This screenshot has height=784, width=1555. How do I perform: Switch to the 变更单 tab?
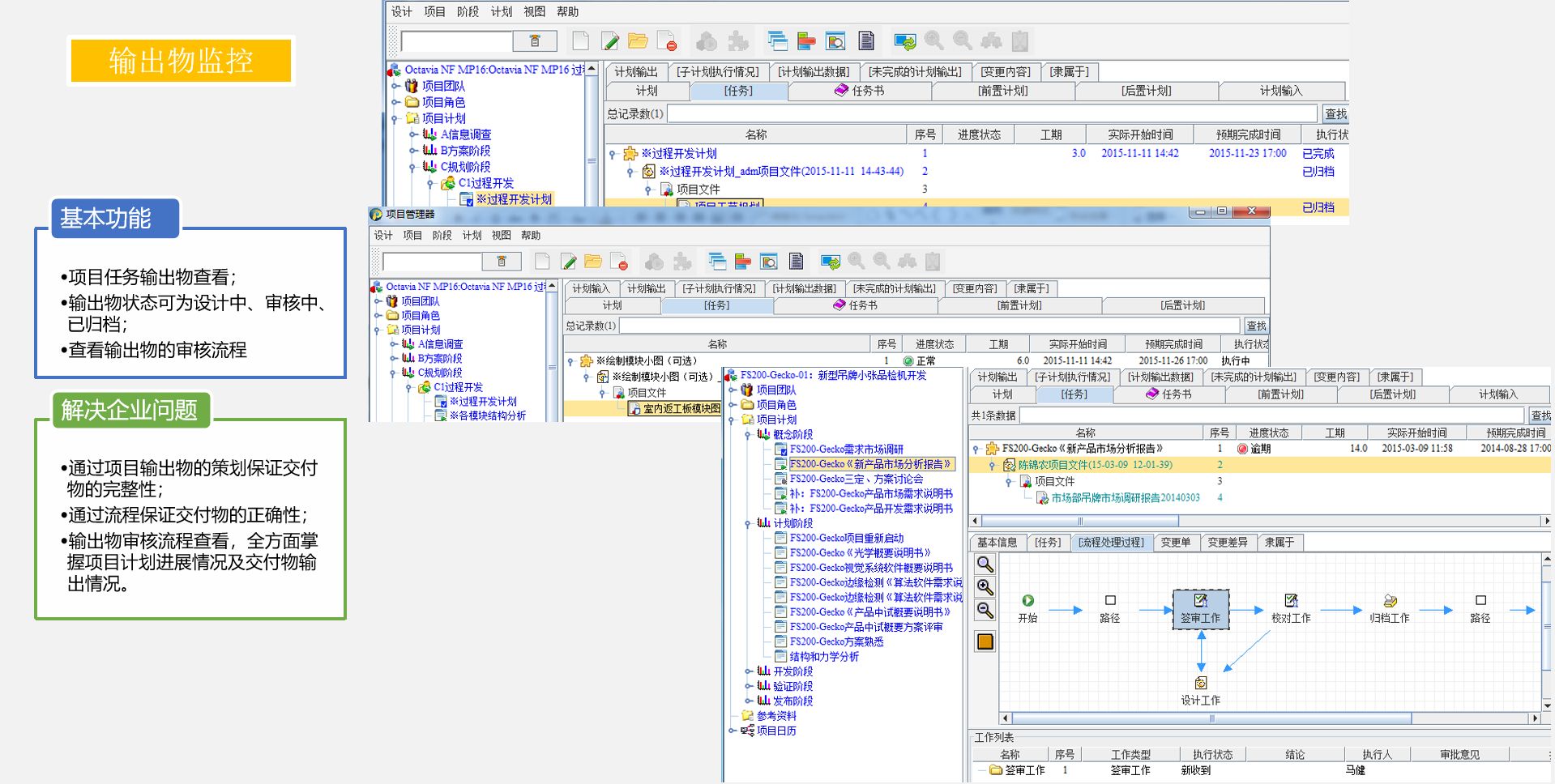[x=1175, y=543]
